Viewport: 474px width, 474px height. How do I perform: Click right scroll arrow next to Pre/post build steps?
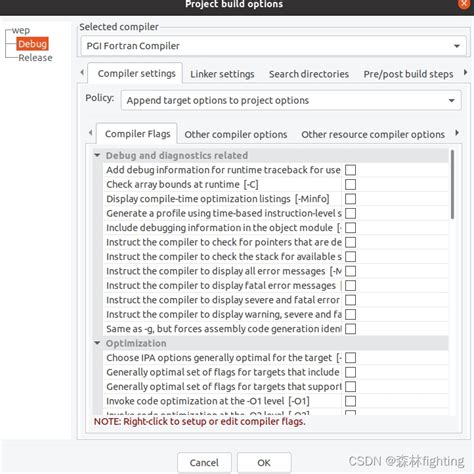click(465, 72)
